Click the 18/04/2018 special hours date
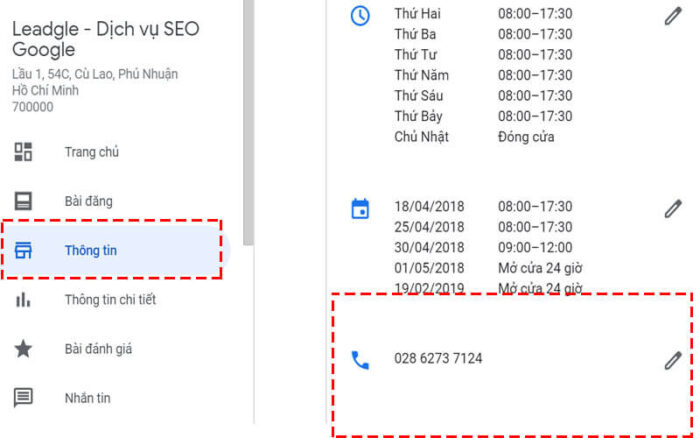Image resolution: width=700 pixels, height=438 pixels. tap(429, 206)
